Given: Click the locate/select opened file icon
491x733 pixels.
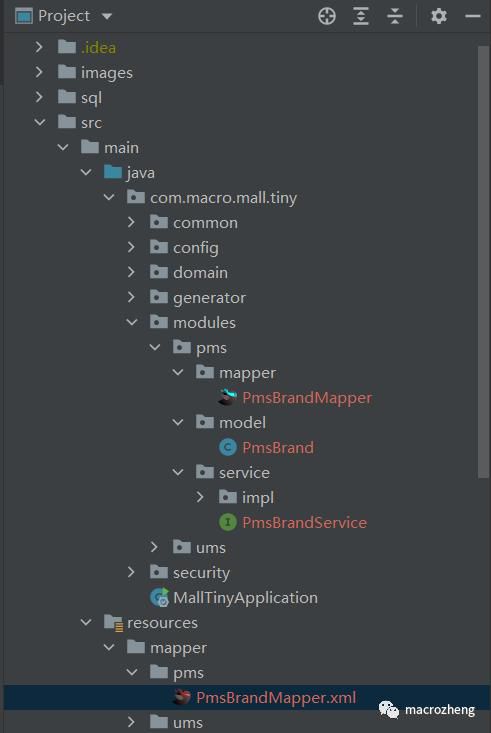Looking at the screenshot, I should (327, 16).
